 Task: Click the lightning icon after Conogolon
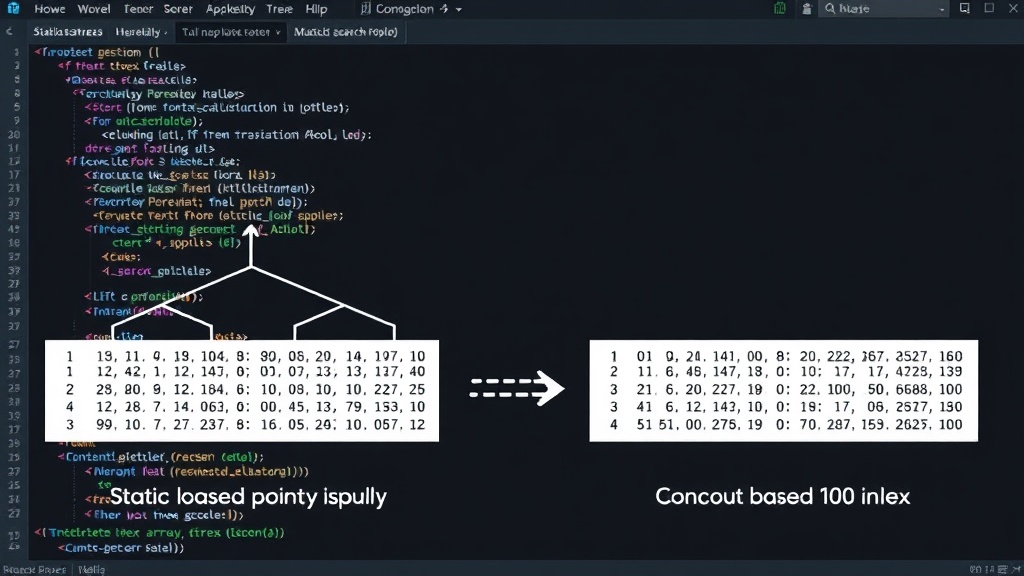pos(444,8)
